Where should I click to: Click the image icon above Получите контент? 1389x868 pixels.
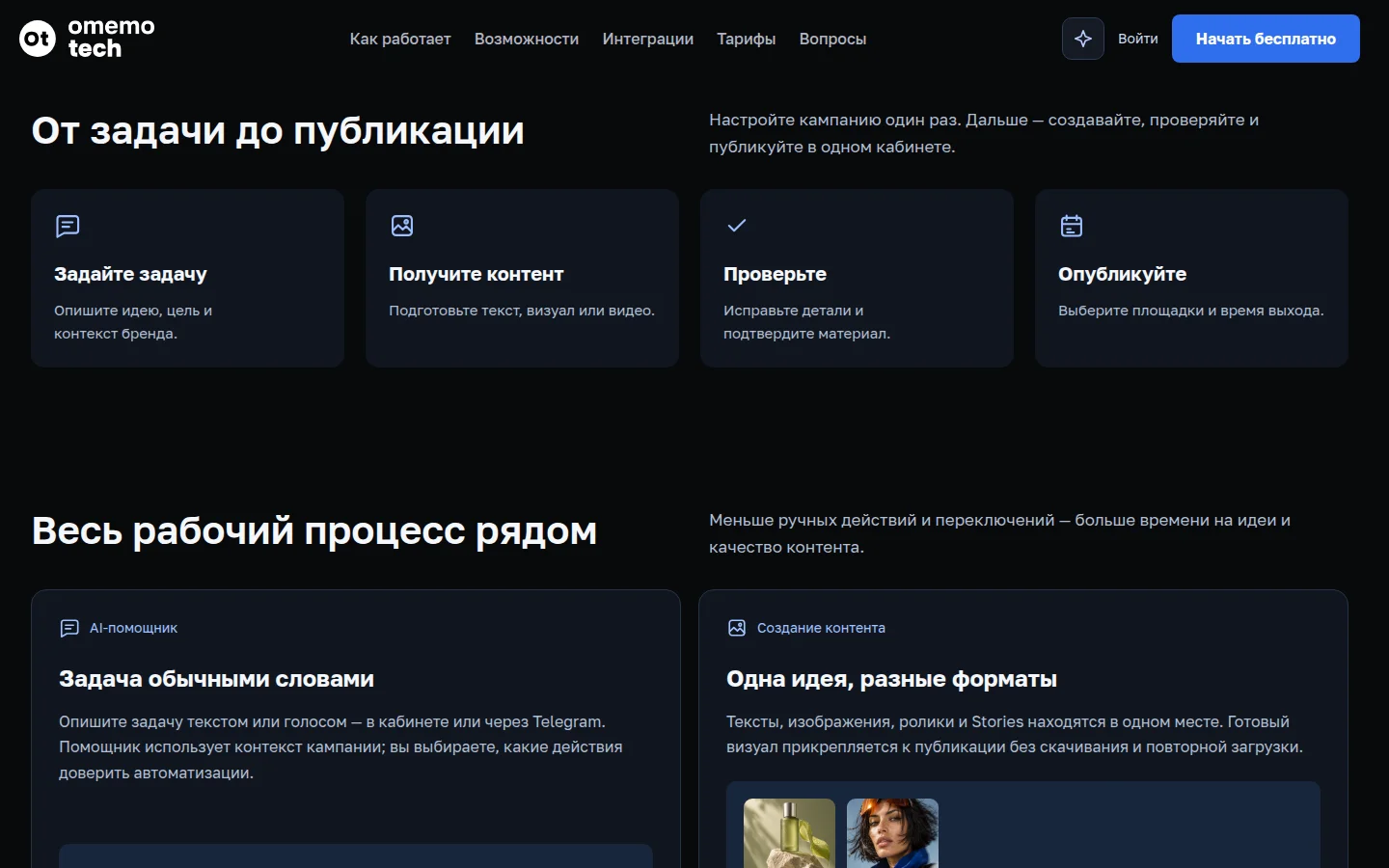click(x=402, y=226)
